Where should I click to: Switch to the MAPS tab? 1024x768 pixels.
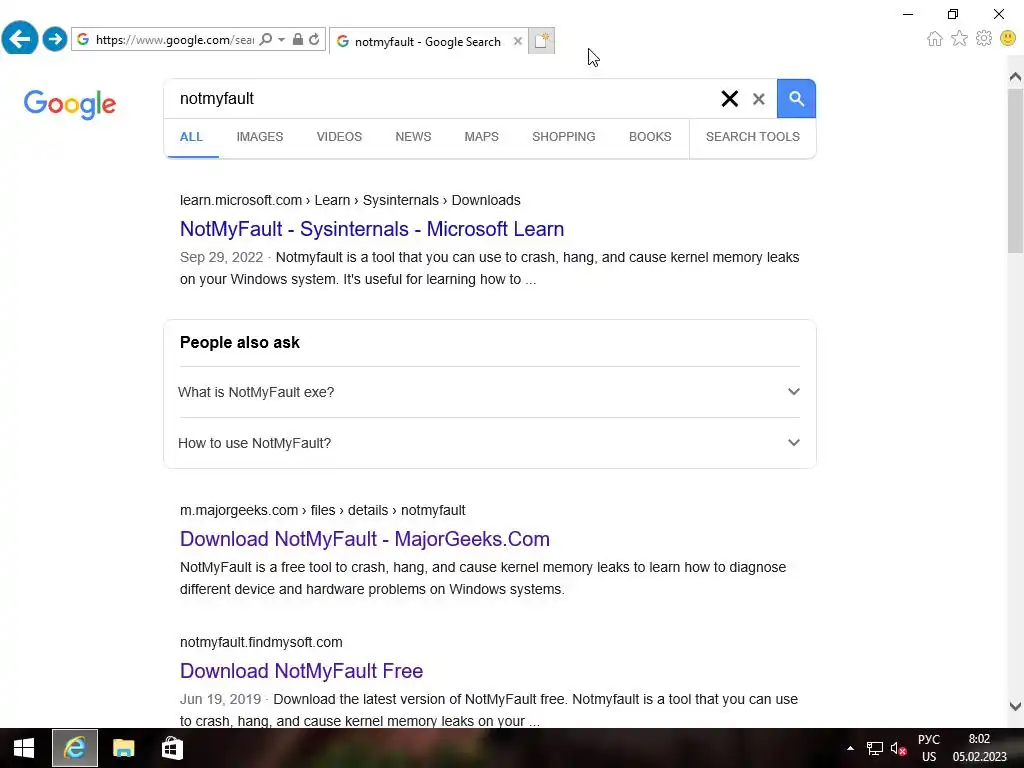(481, 136)
